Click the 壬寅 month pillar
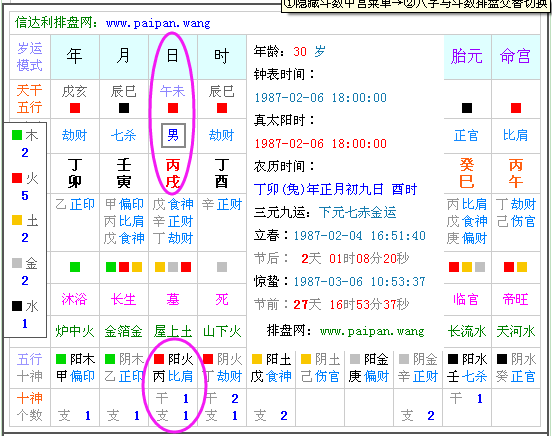This screenshot has width=552, height=436. pyautogui.click(x=124, y=173)
